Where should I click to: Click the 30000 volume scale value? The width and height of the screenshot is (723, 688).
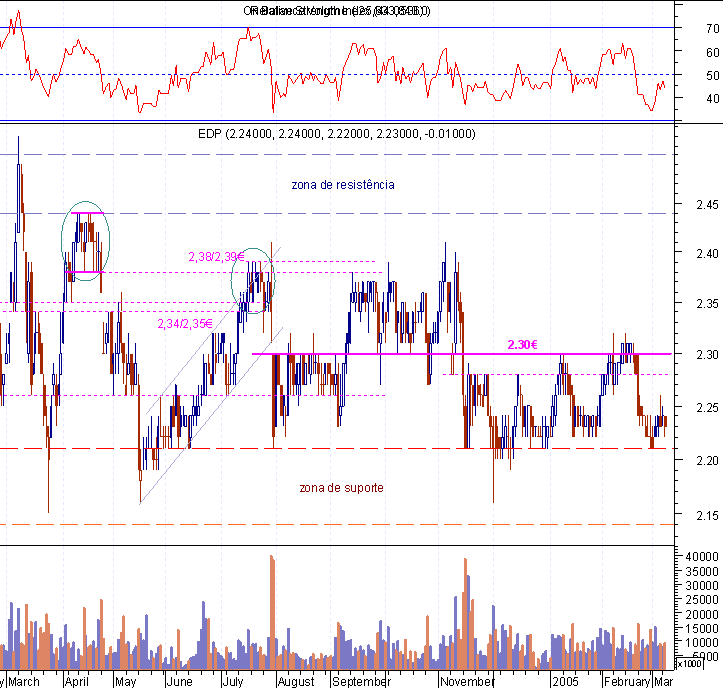coord(702,585)
